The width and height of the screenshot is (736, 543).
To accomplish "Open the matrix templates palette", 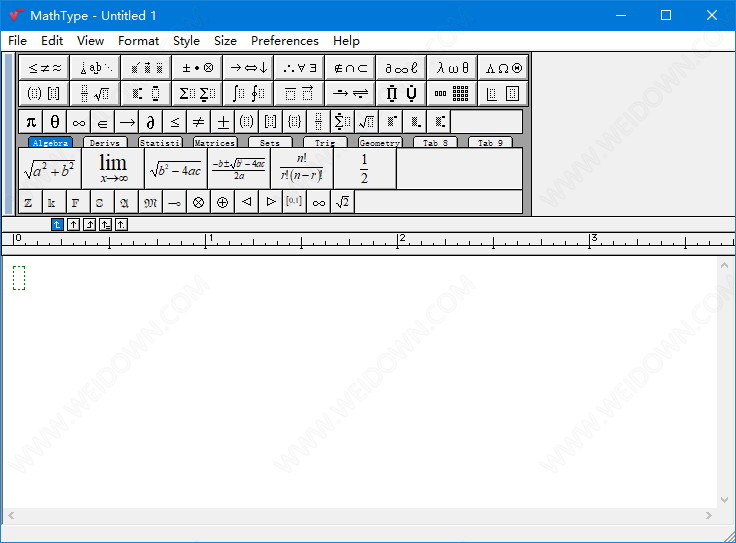I will coord(452,93).
